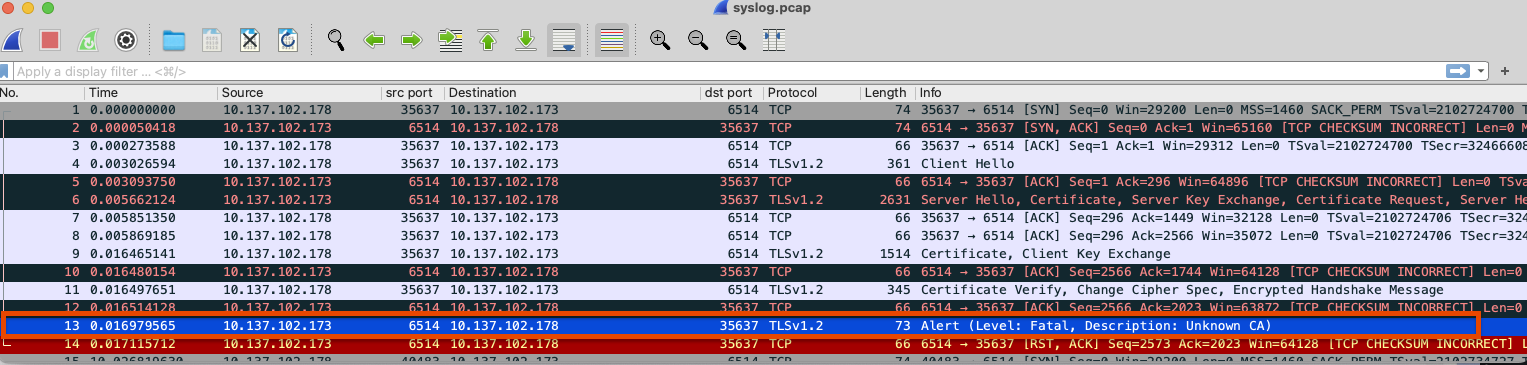Select packet 13 Alert Unknown CA row
1527x365 pixels.
(763, 325)
